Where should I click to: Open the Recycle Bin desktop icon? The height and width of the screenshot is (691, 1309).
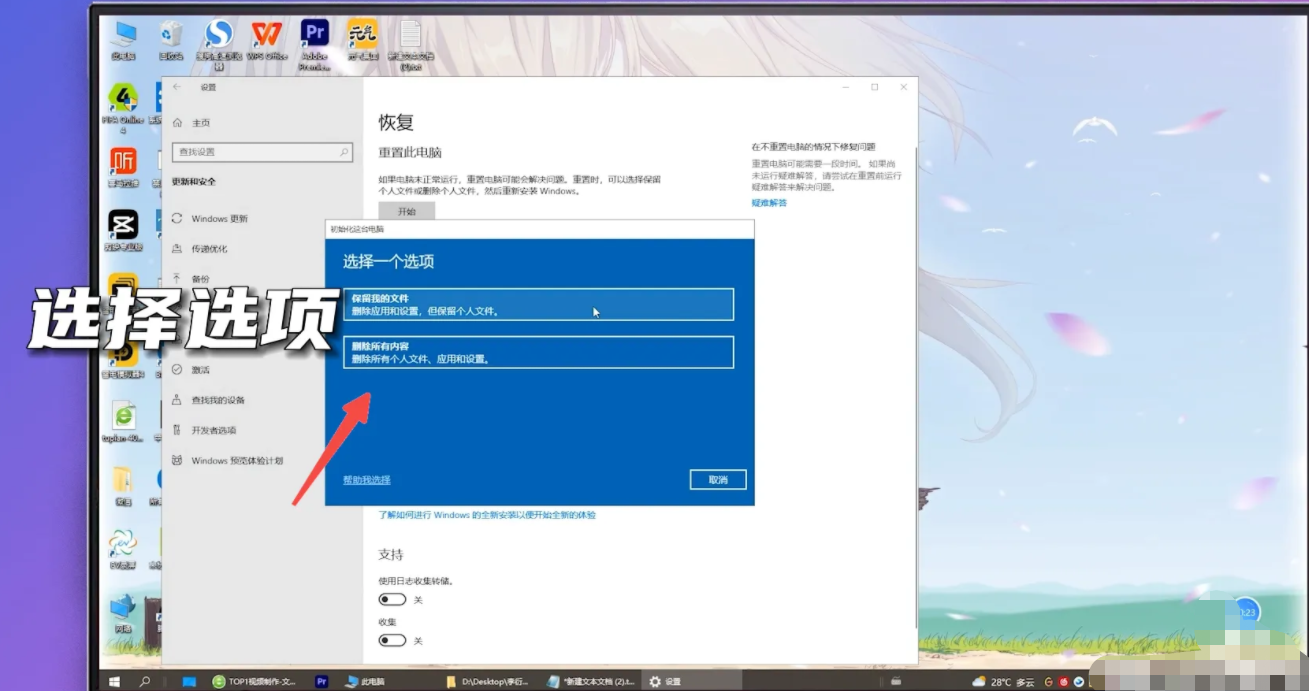coord(171,36)
